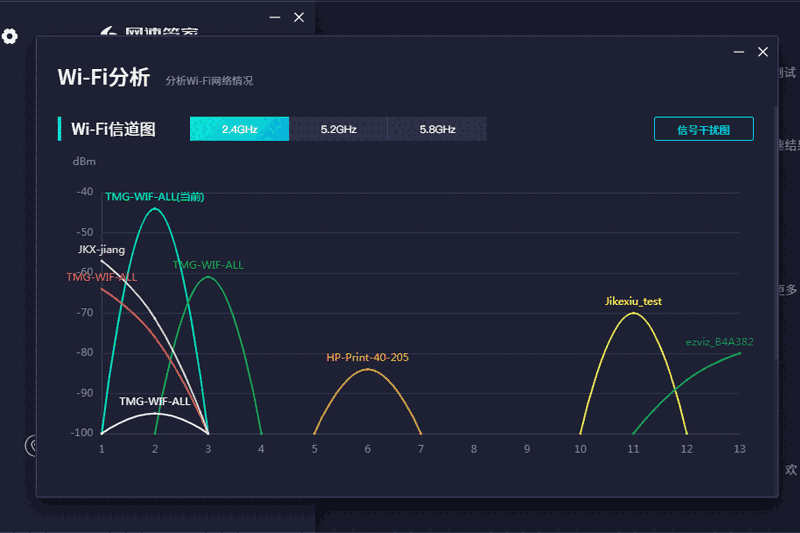Click the green ezviz_B4A382 network label

[719, 342]
